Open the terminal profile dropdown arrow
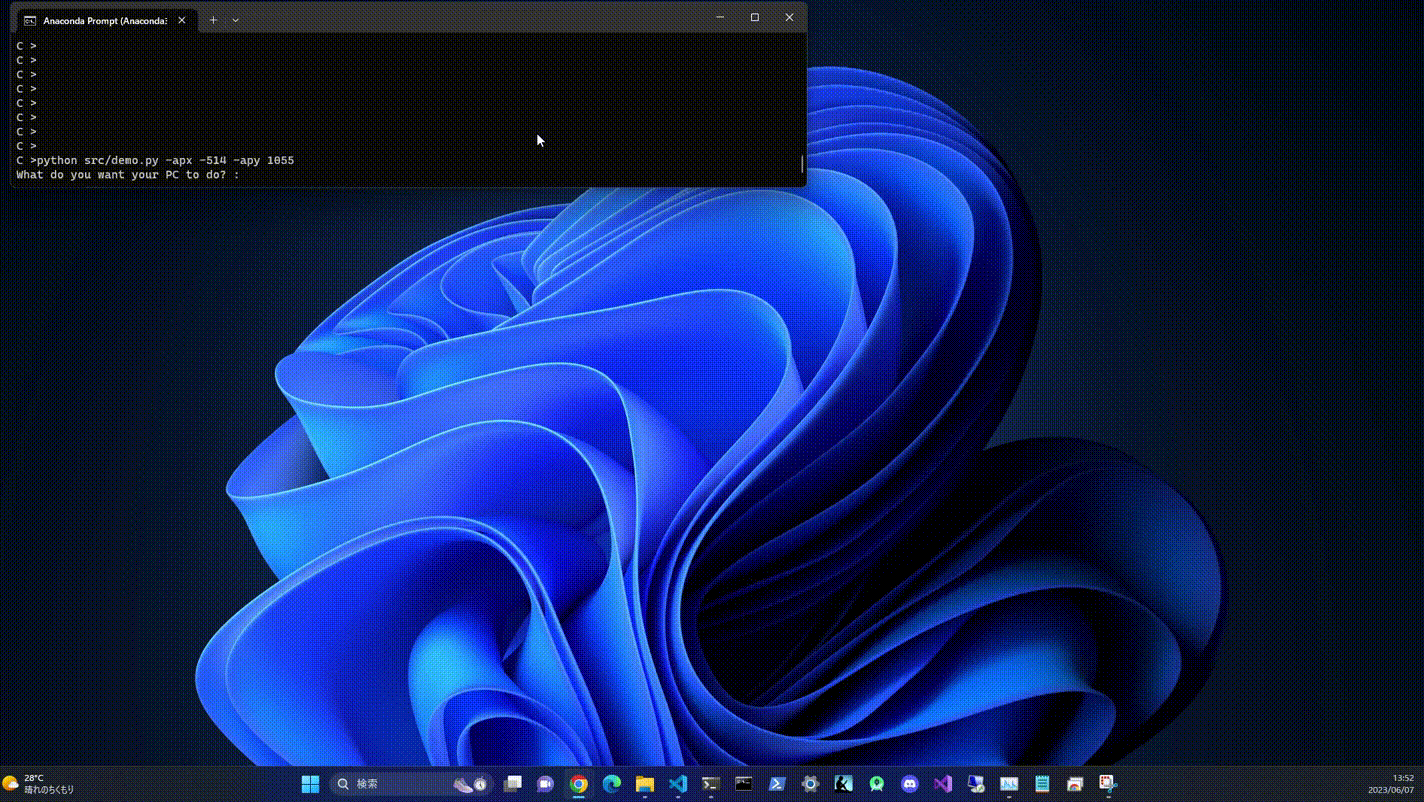This screenshot has width=1424, height=802. [x=235, y=20]
